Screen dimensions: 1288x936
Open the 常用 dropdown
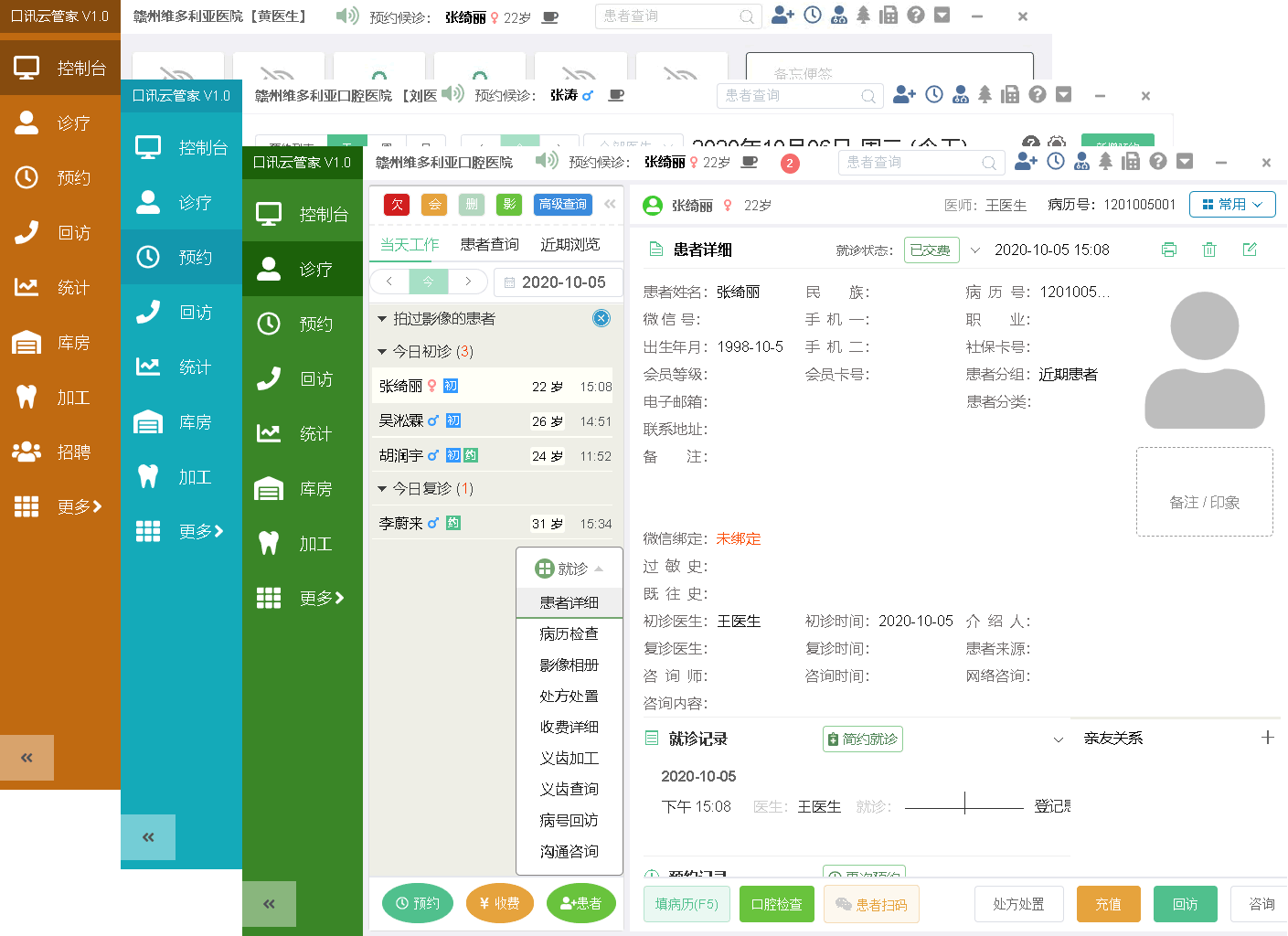1231,205
